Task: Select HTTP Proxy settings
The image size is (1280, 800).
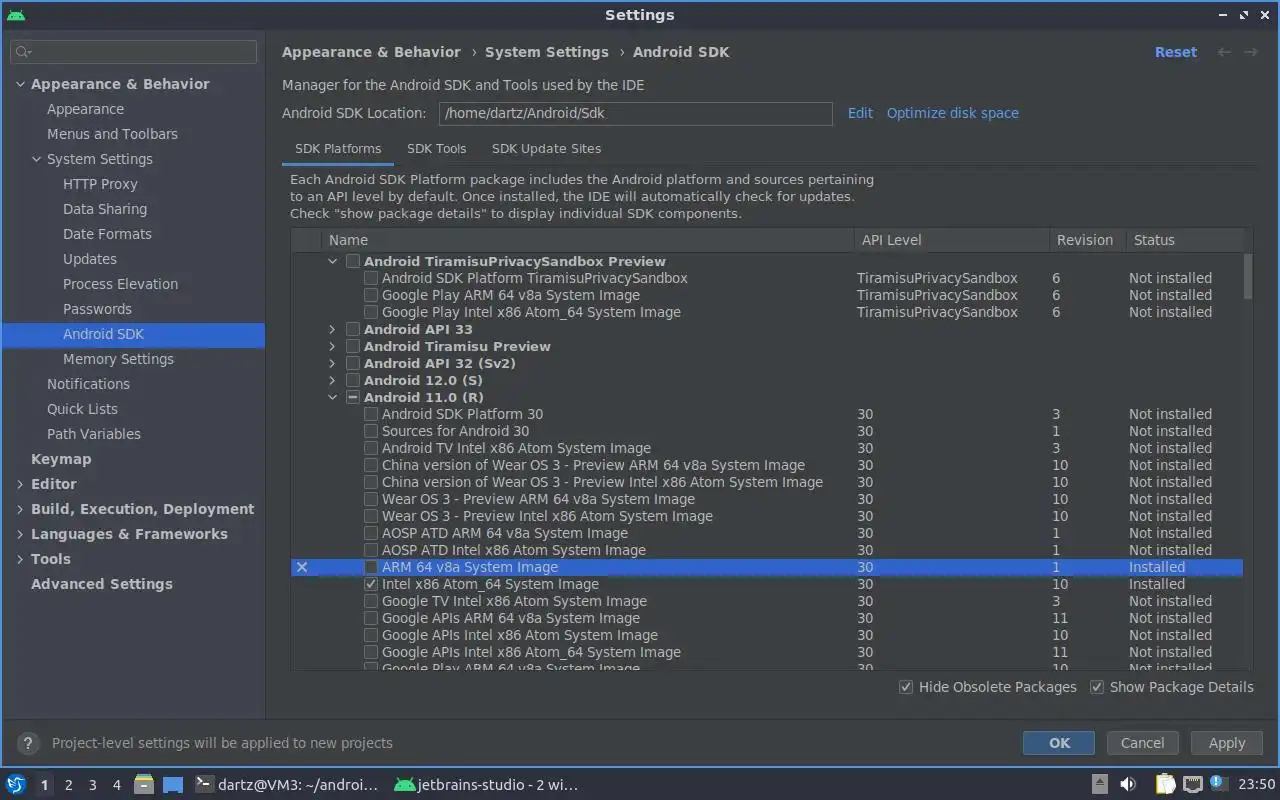Action: 100,184
